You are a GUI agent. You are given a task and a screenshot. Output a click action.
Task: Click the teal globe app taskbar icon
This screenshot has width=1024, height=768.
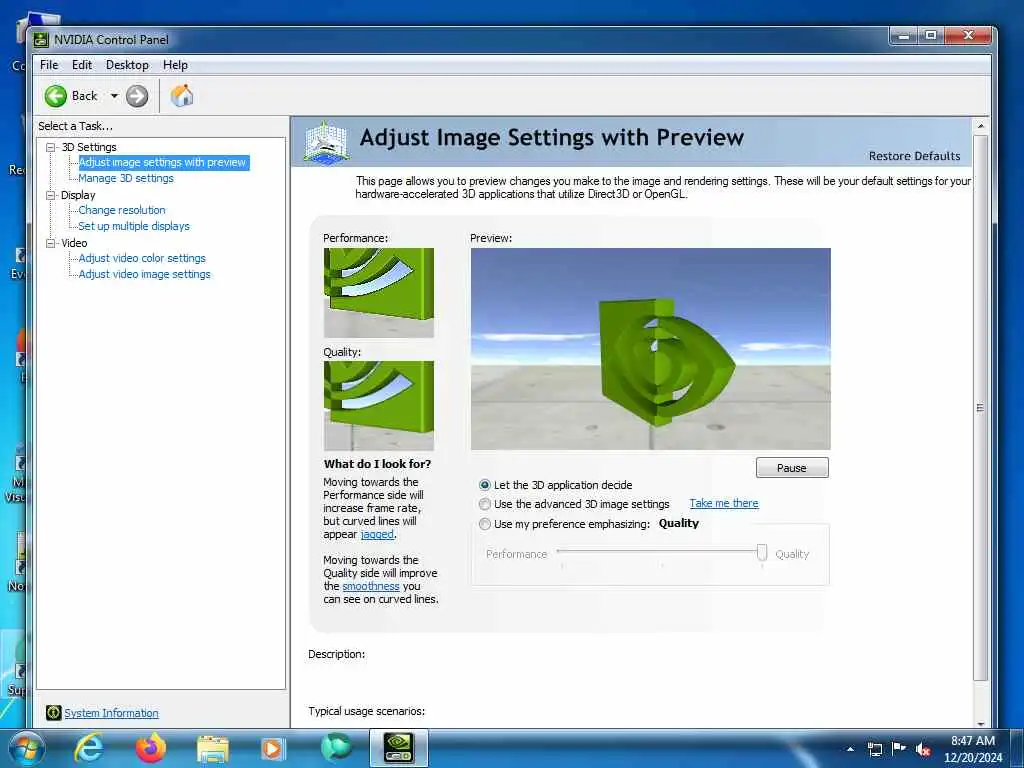pyautogui.click(x=336, y=748)
